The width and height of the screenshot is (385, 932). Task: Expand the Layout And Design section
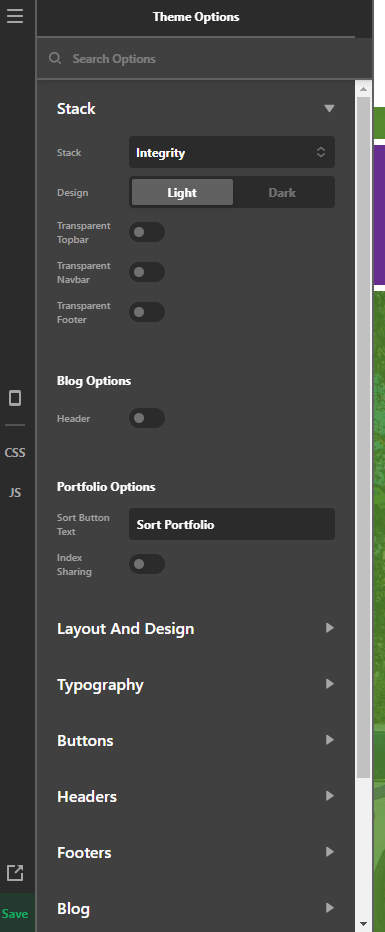196,628
